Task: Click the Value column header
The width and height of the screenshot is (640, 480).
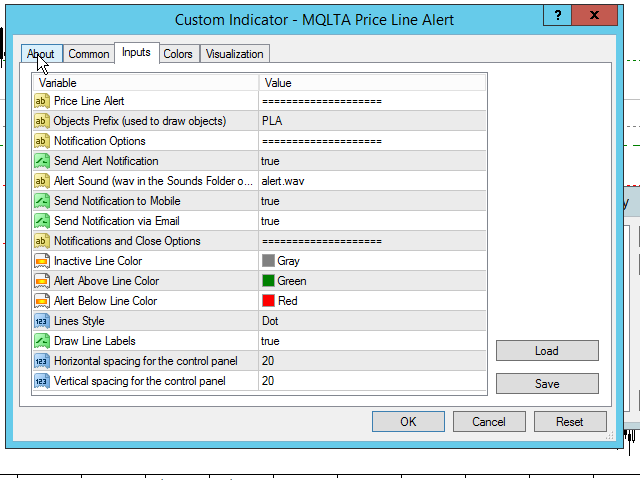Action: [372, 83]
